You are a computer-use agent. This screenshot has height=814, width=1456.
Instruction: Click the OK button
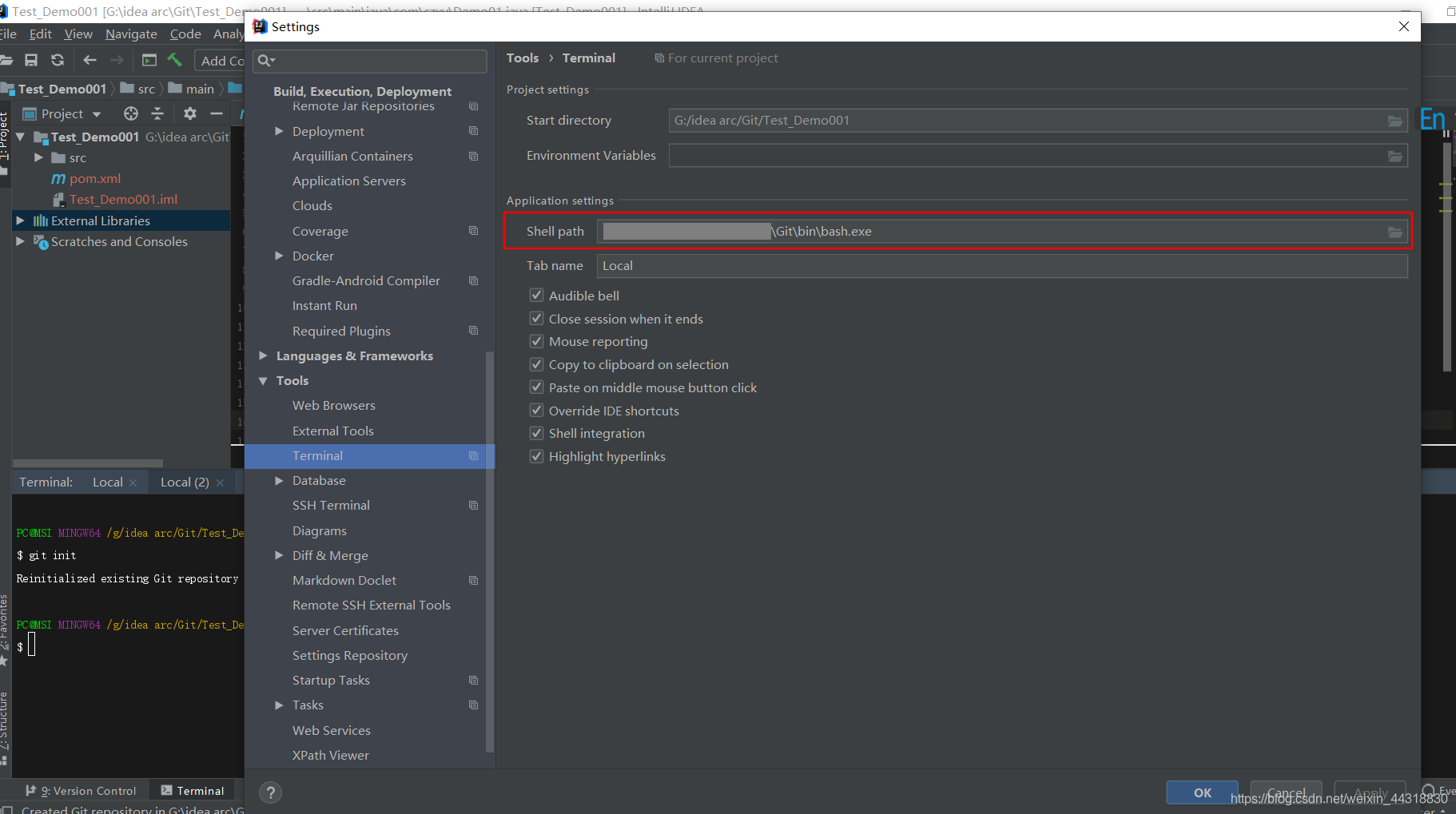1202,792
